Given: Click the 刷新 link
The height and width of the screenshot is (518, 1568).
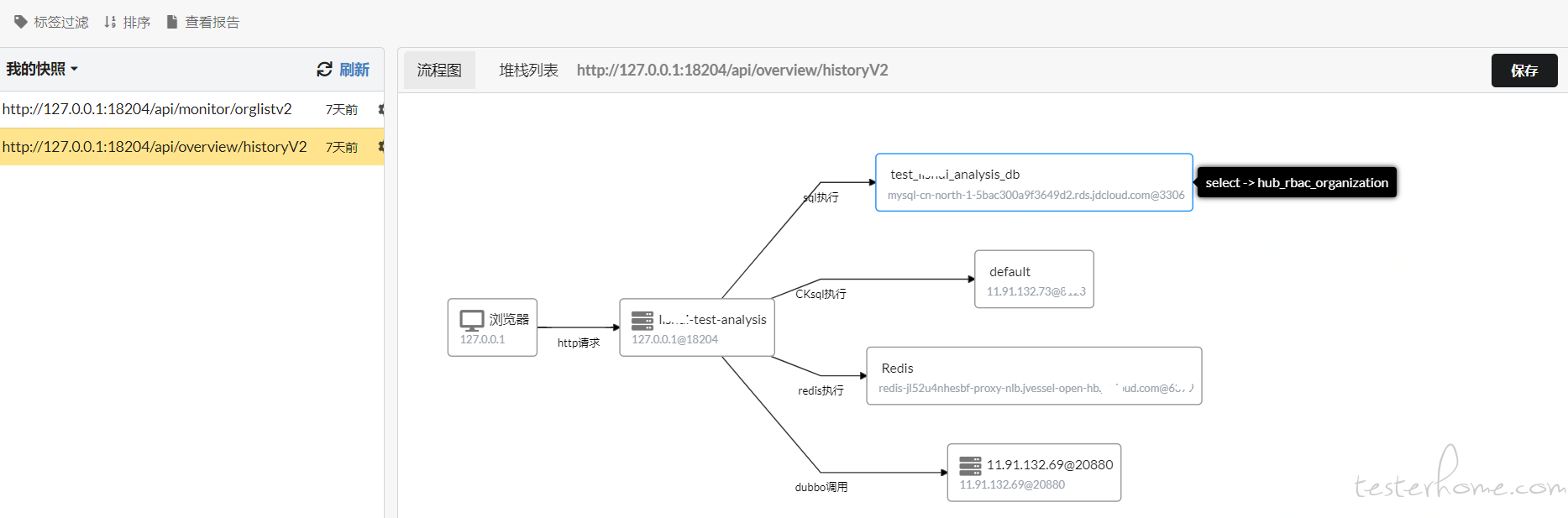Looking at the screenshot, I should (354, 70).
